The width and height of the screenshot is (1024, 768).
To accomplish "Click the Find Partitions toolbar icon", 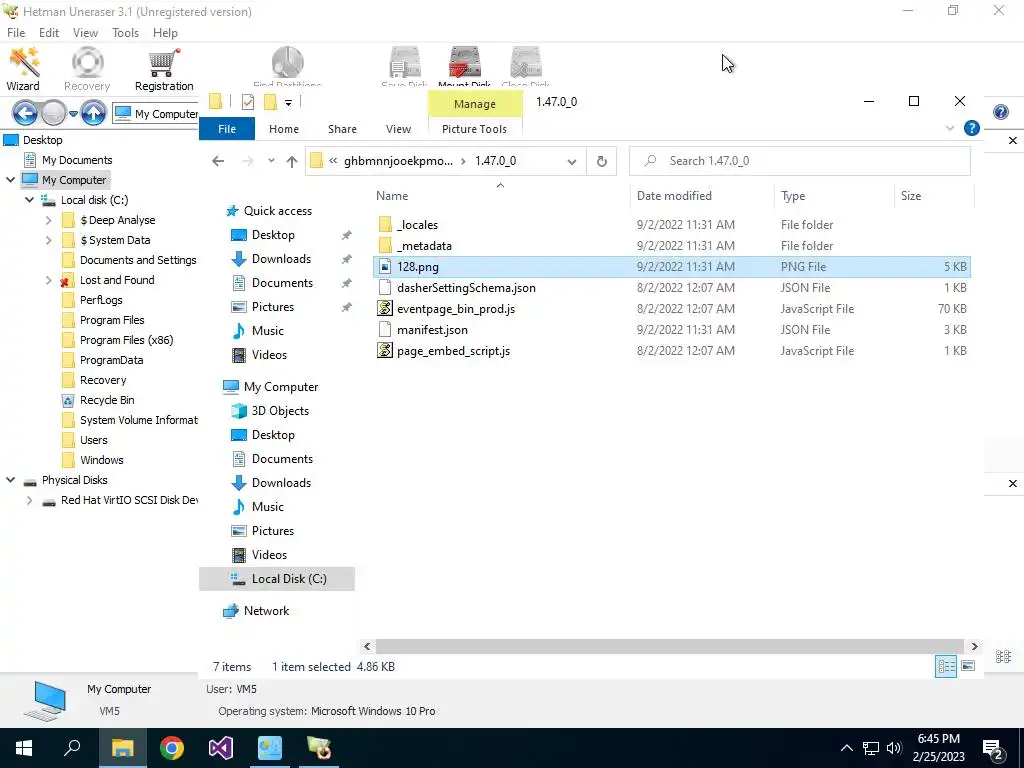I will (x=287, y=65).
